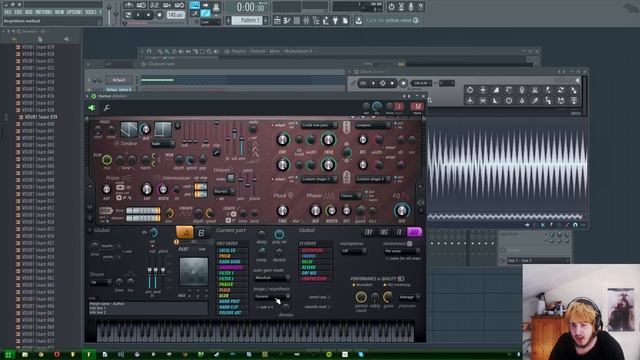Select VDUB1 Snare 039 in browser

point(41,117)
